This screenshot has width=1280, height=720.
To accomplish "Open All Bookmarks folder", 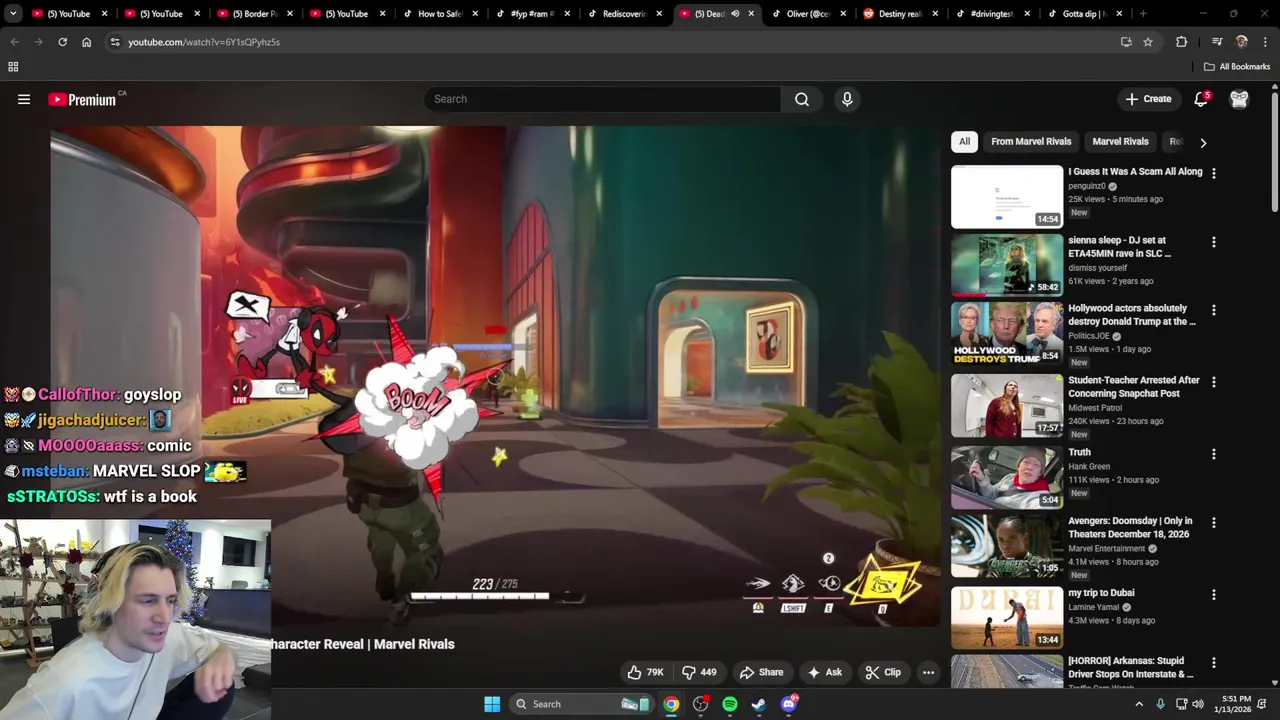I will tap(1237, 67).
